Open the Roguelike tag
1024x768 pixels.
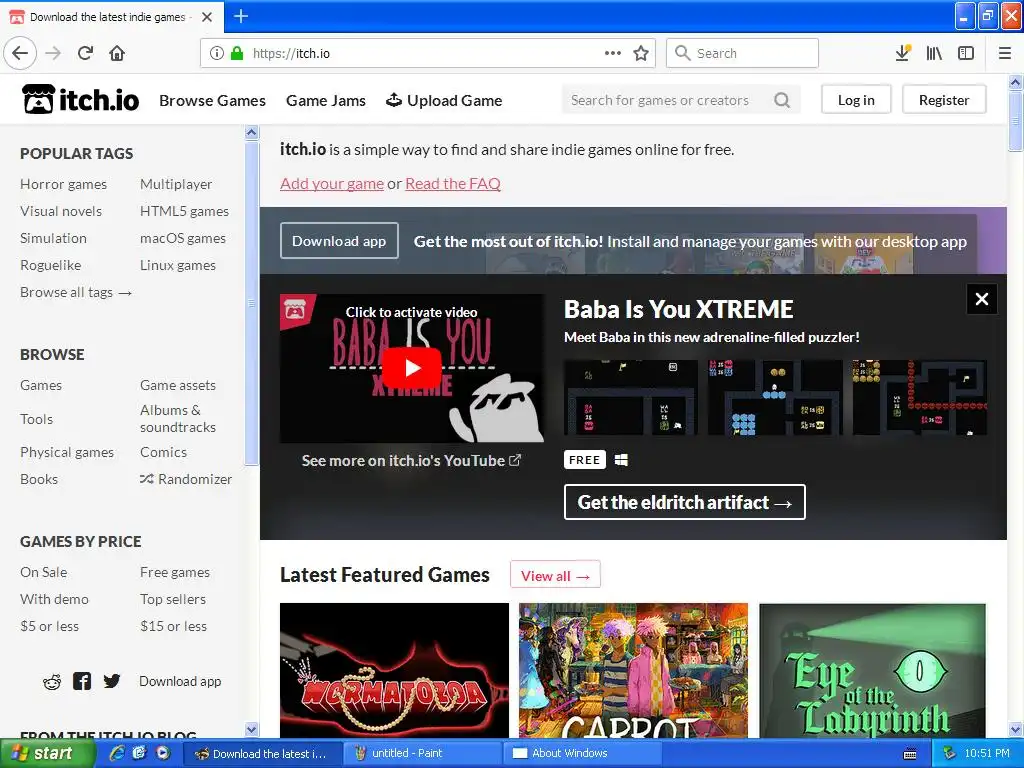point(50,265)
